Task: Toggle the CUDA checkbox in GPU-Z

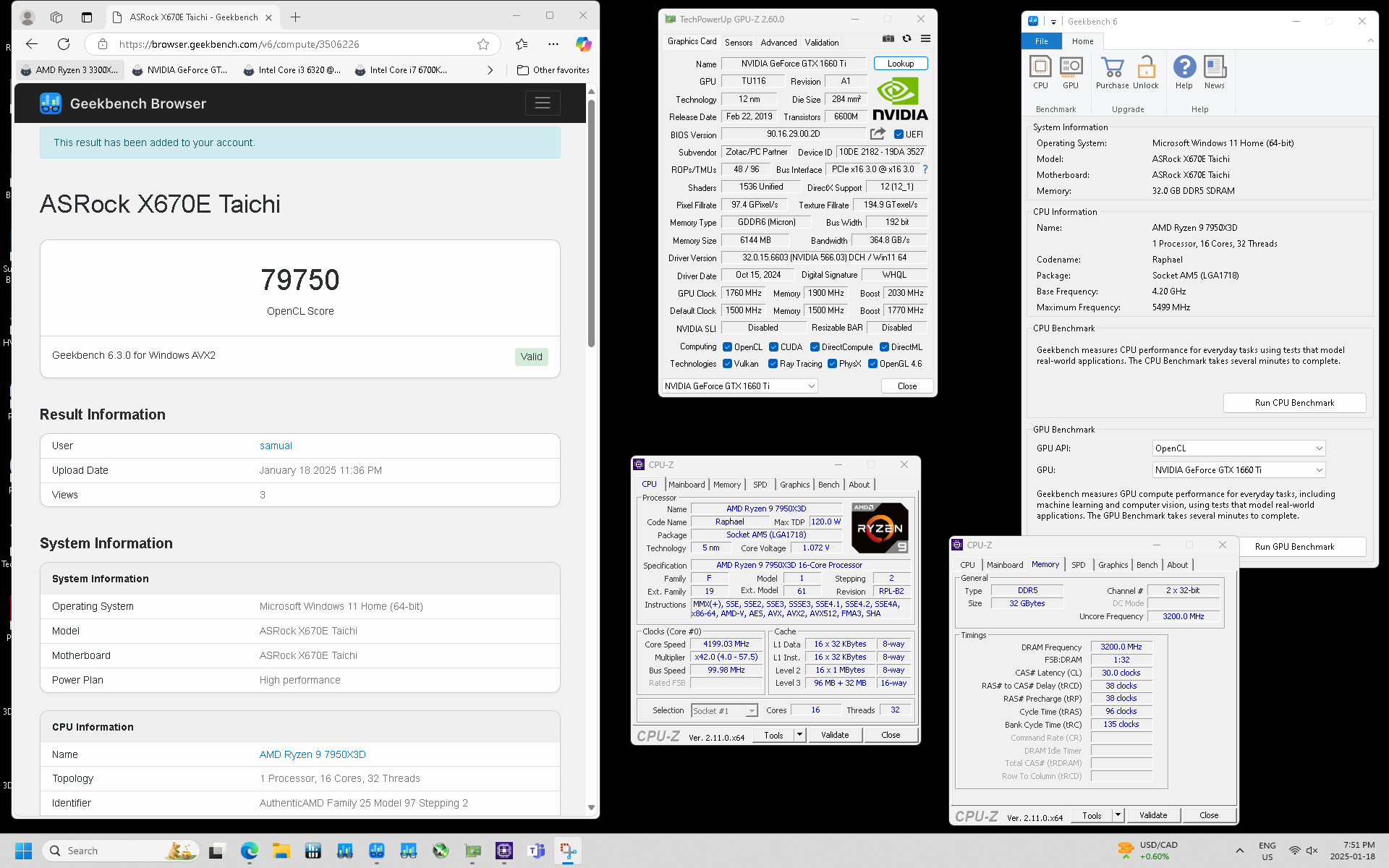Action: click(773, 347)
